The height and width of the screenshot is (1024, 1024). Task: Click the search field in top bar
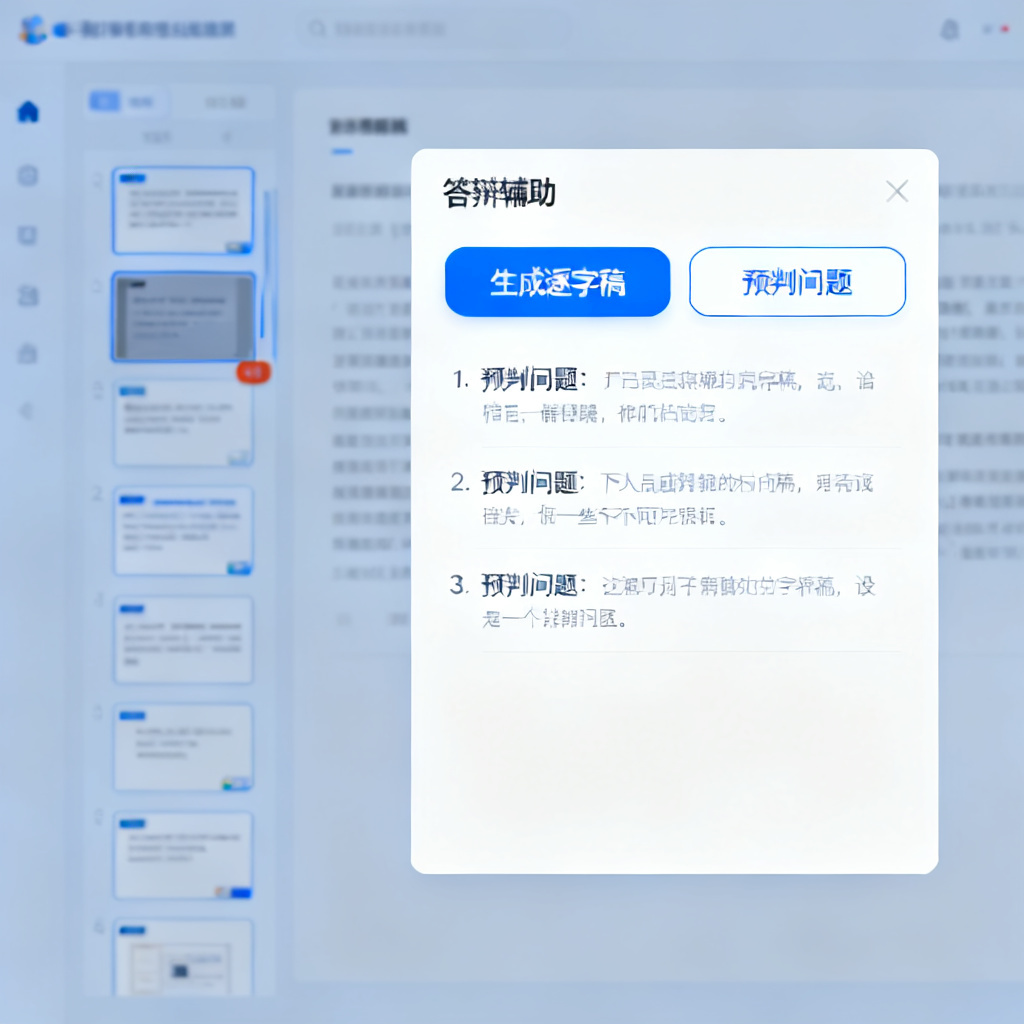pos(434,29)
